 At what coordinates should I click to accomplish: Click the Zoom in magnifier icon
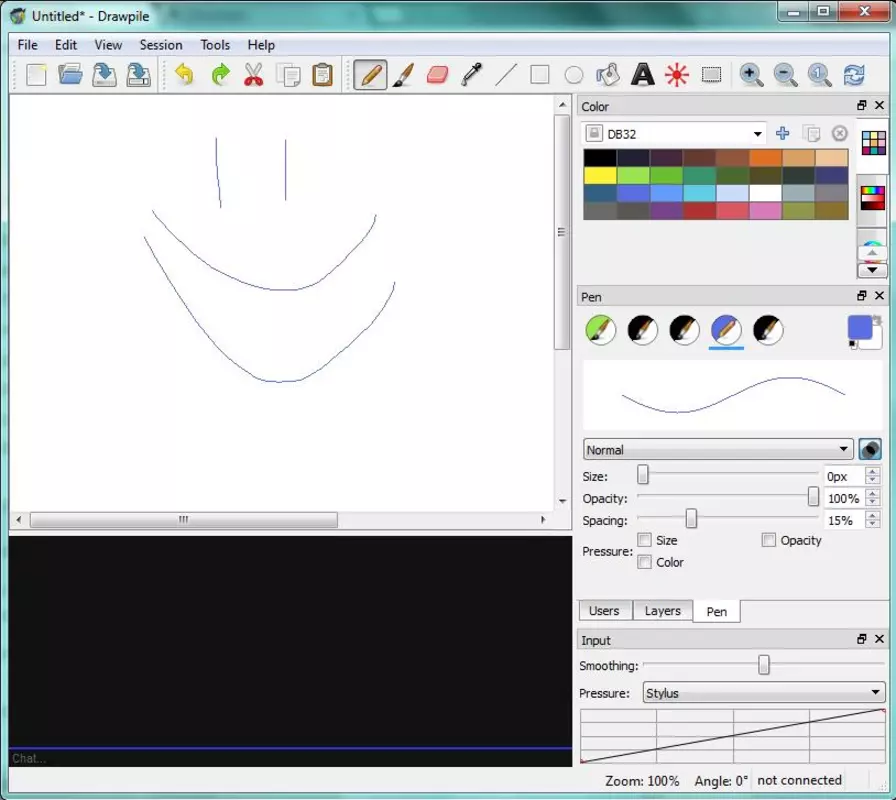pyautogui.click(x=751, y=75)
